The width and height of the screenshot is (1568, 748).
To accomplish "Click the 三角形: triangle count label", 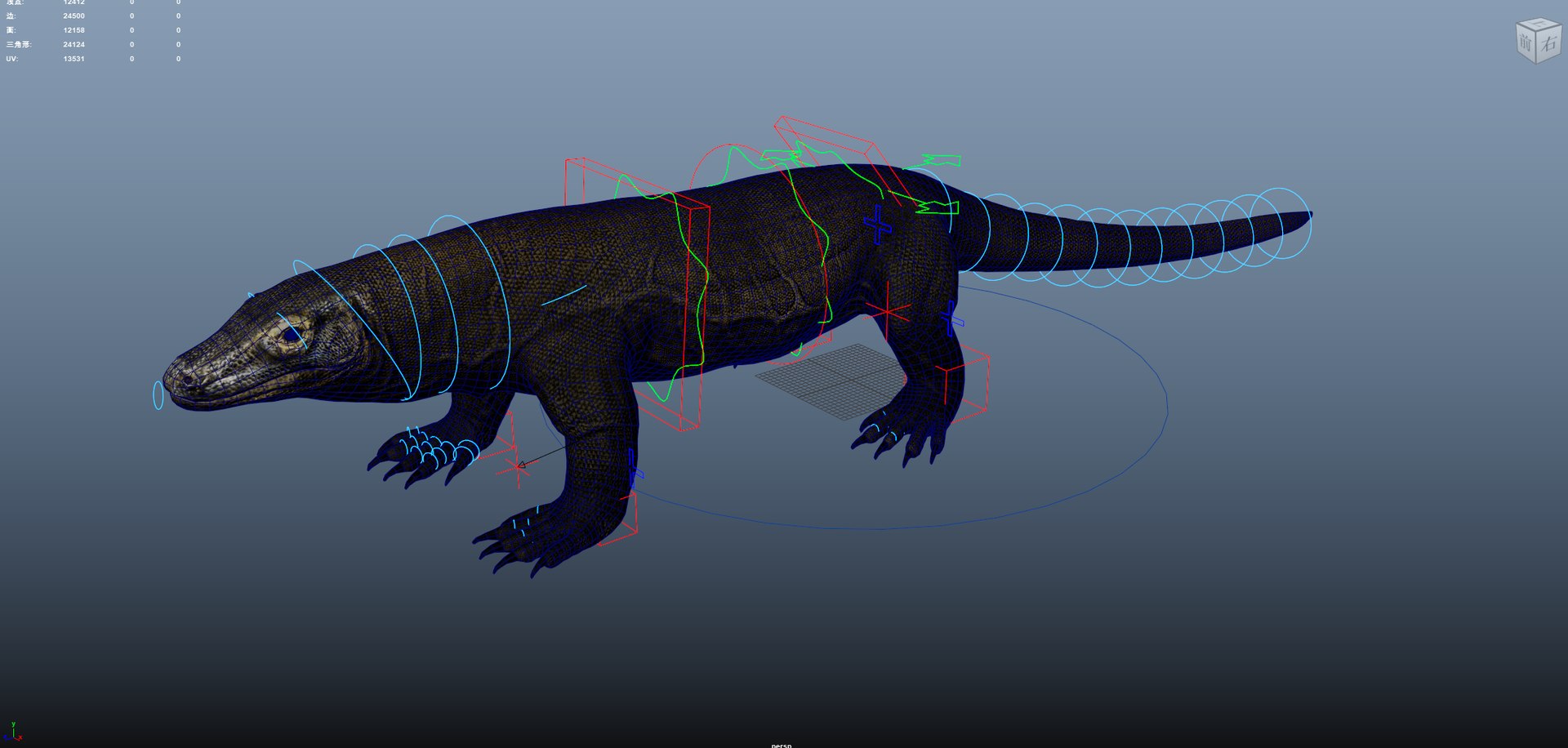I will (x=19, y=45).
